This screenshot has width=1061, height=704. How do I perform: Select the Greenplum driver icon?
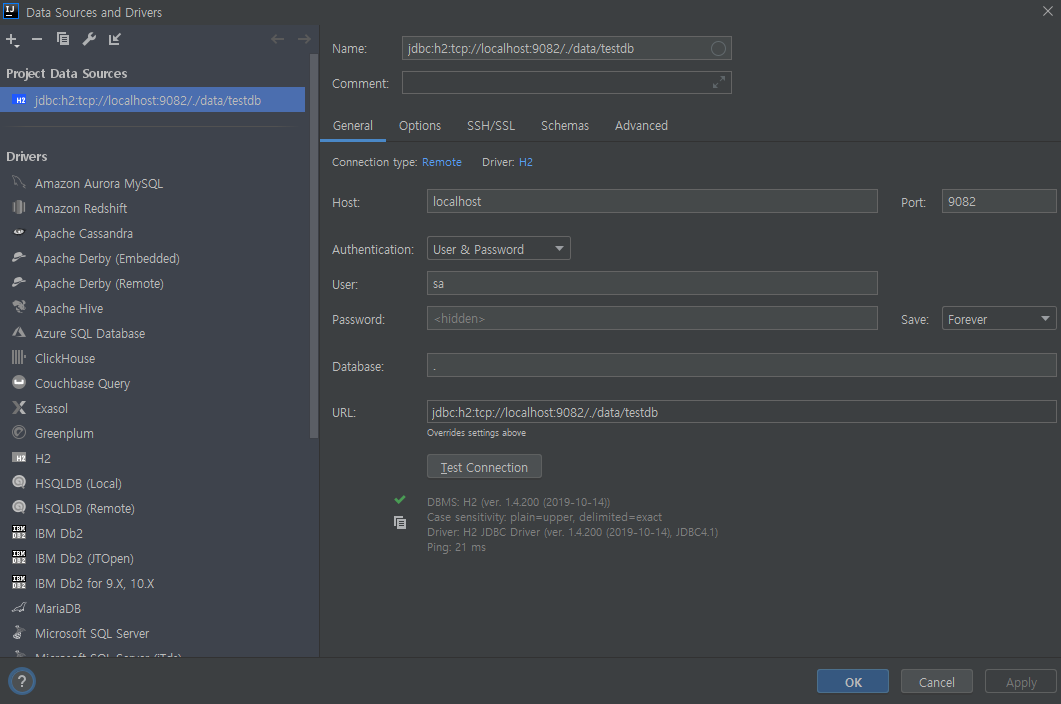[19, 433]
